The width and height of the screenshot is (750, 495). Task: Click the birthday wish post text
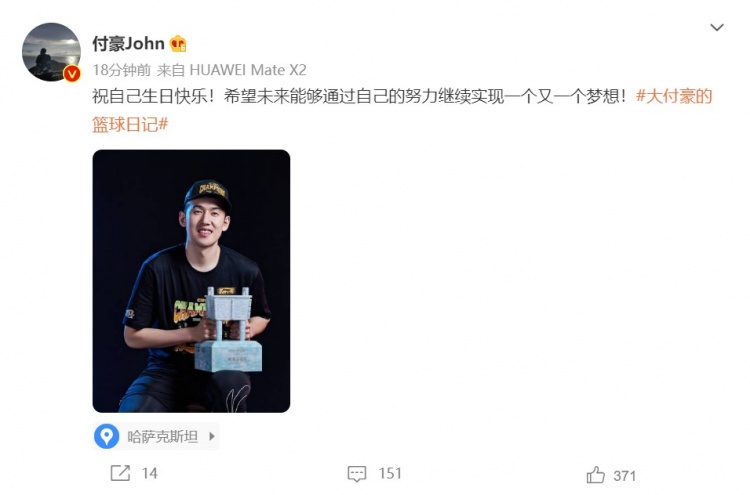click(359, 97)
